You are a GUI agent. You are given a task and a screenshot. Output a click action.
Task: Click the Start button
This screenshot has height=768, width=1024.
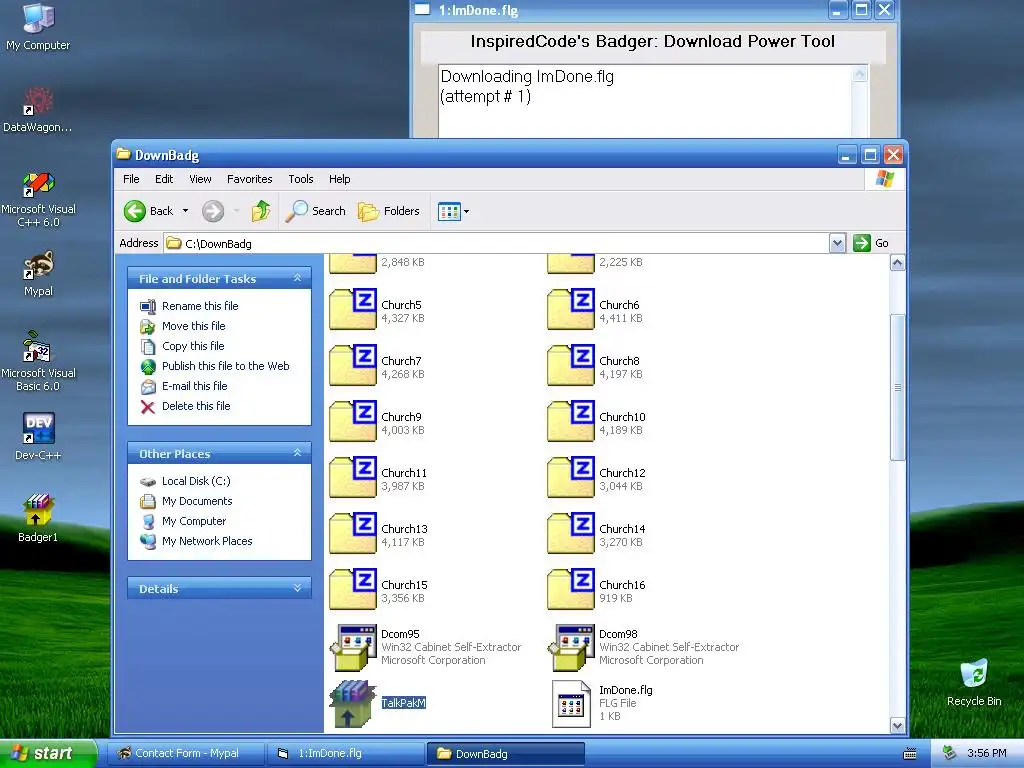pos(48,753)
